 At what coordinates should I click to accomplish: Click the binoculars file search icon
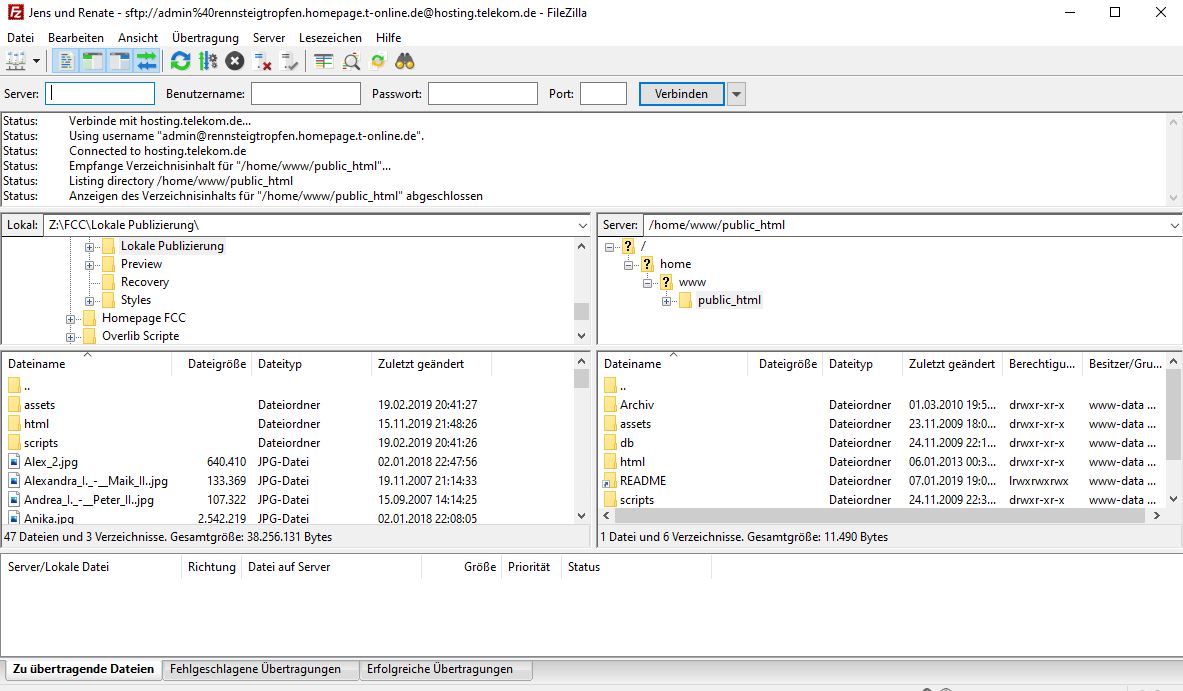click(405, 61)
